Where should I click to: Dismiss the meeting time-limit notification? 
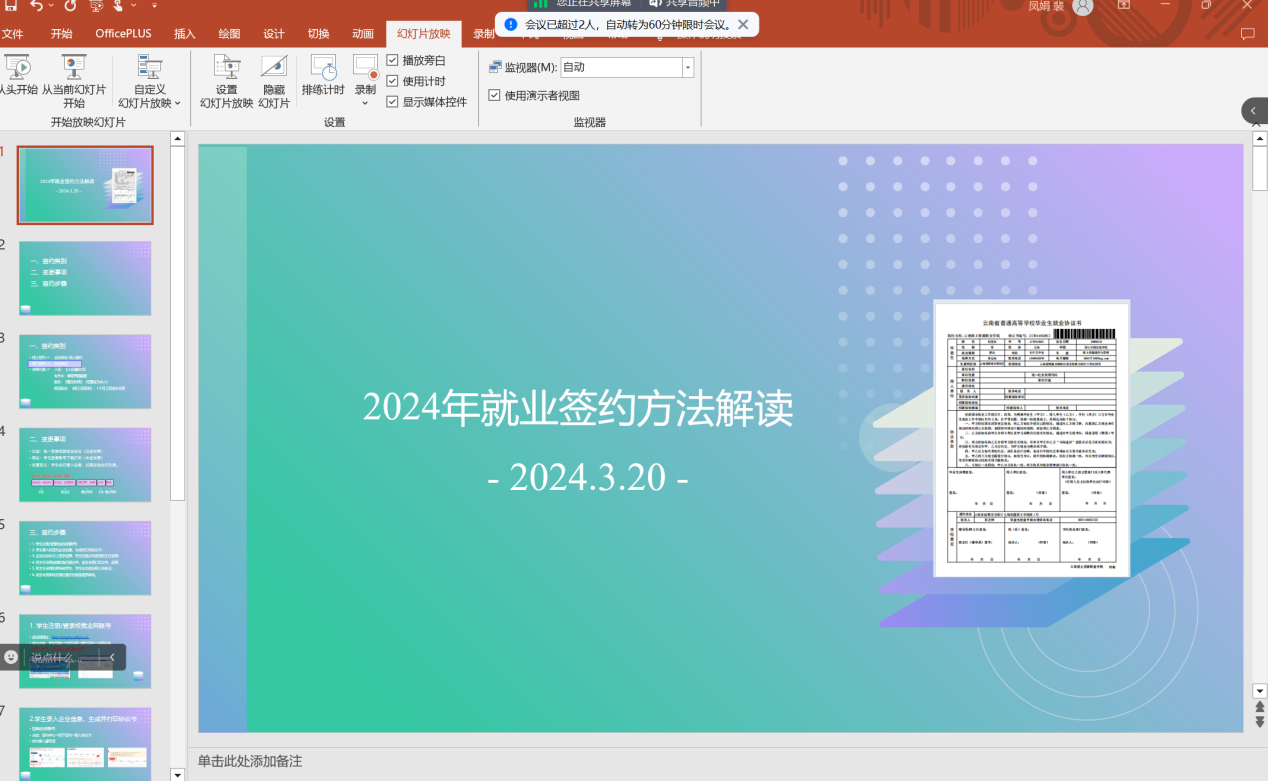tap(743, 24)
